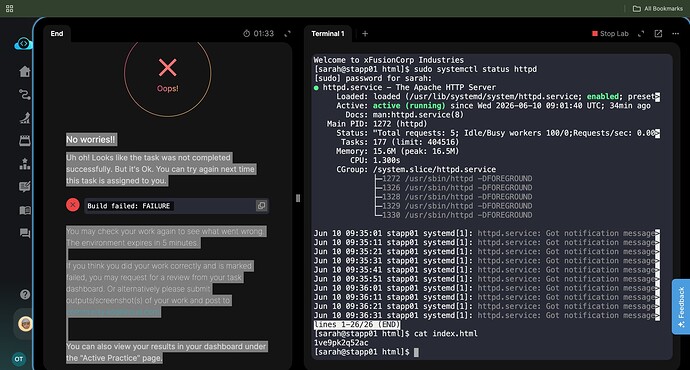Open the open-book sidebar icon

pyautogui.click(x=25, y=210)
